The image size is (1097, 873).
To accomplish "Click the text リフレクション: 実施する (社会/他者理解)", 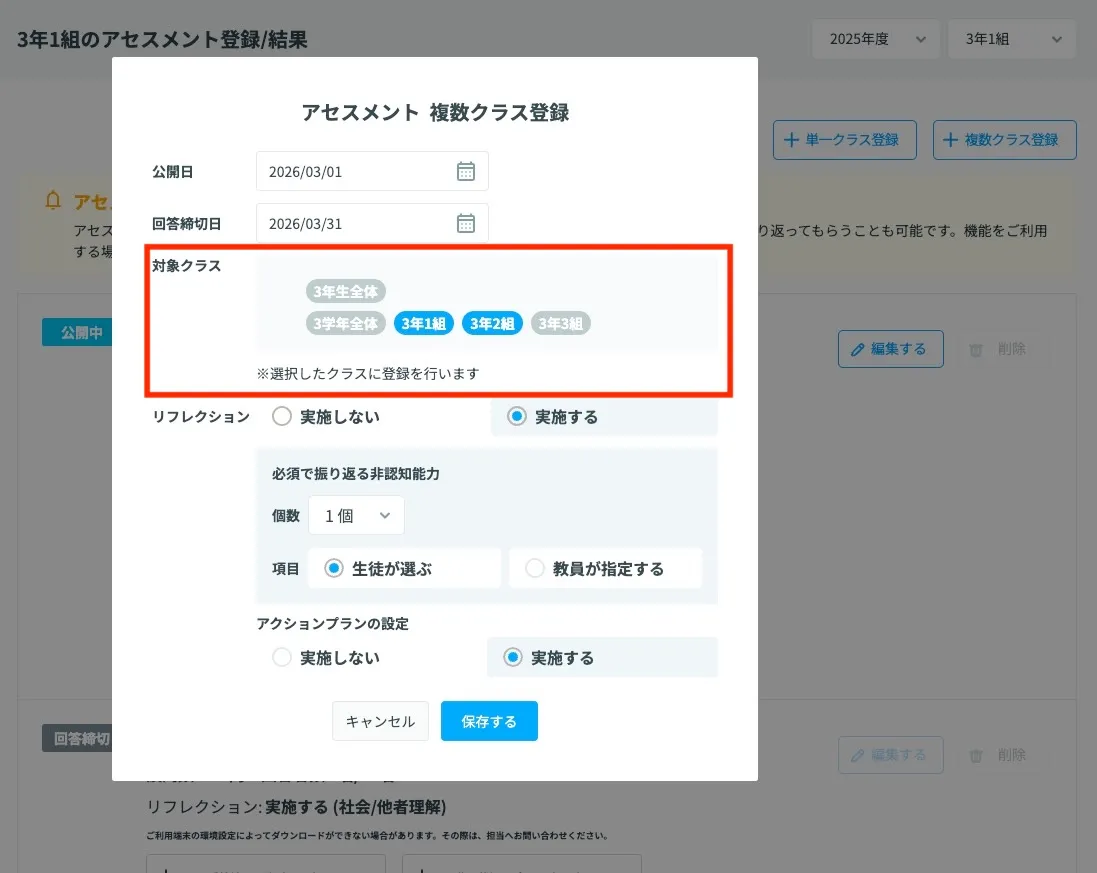I will [x=296, y=807].
